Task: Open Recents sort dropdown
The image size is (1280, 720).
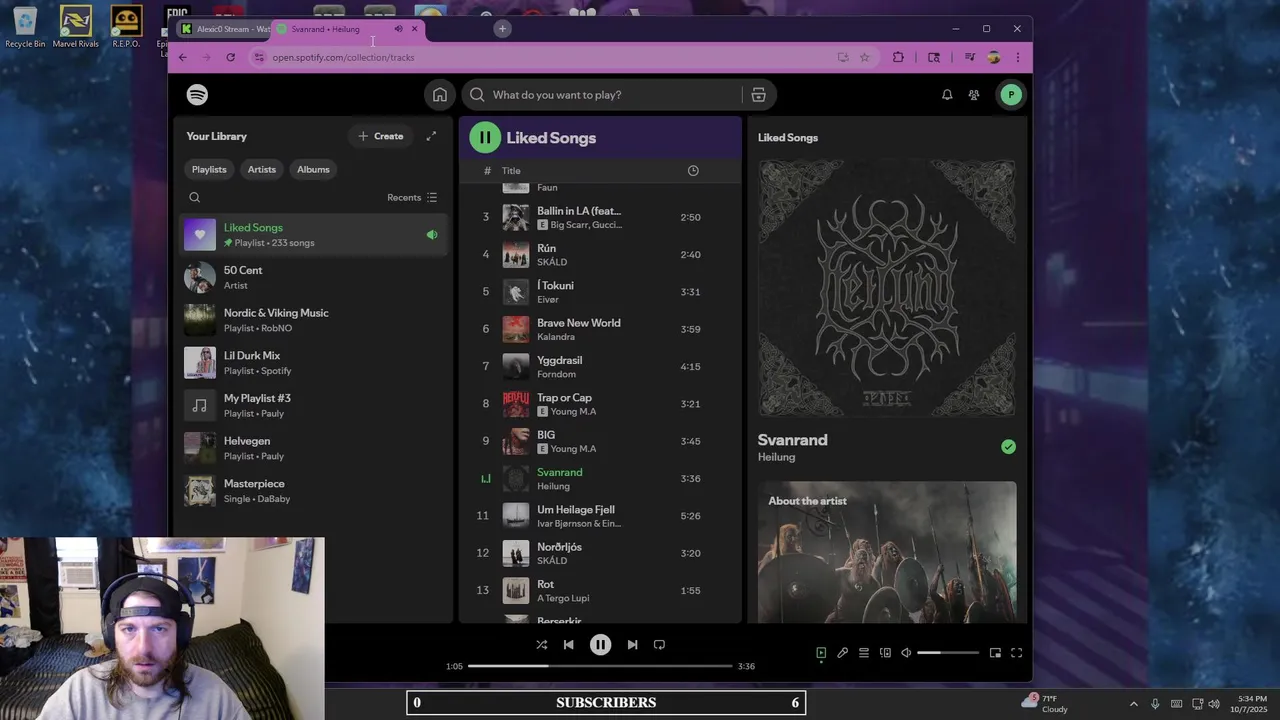Action: [412, 197]
